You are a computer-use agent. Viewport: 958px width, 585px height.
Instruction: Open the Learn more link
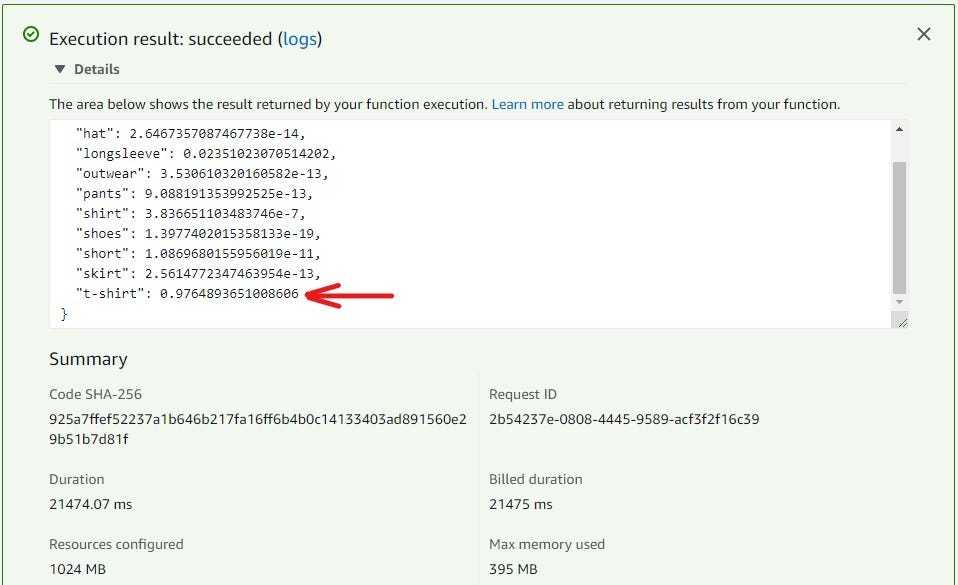pos(527,104)
